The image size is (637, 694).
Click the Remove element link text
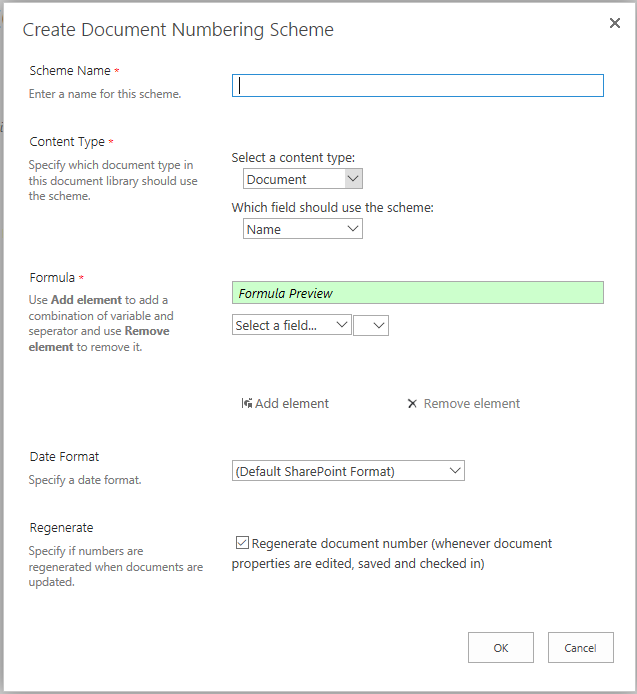coord(471,403)
